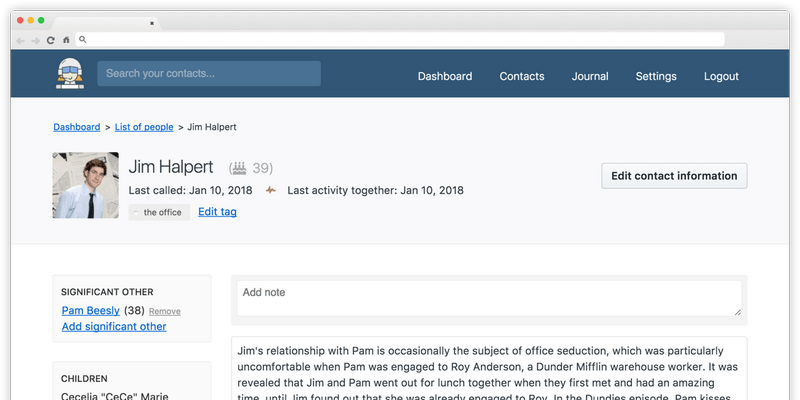Image resolution: width=800 pixels, height=400 pixels.
Task: Focus the Search your contacts field
Action: 209,73
